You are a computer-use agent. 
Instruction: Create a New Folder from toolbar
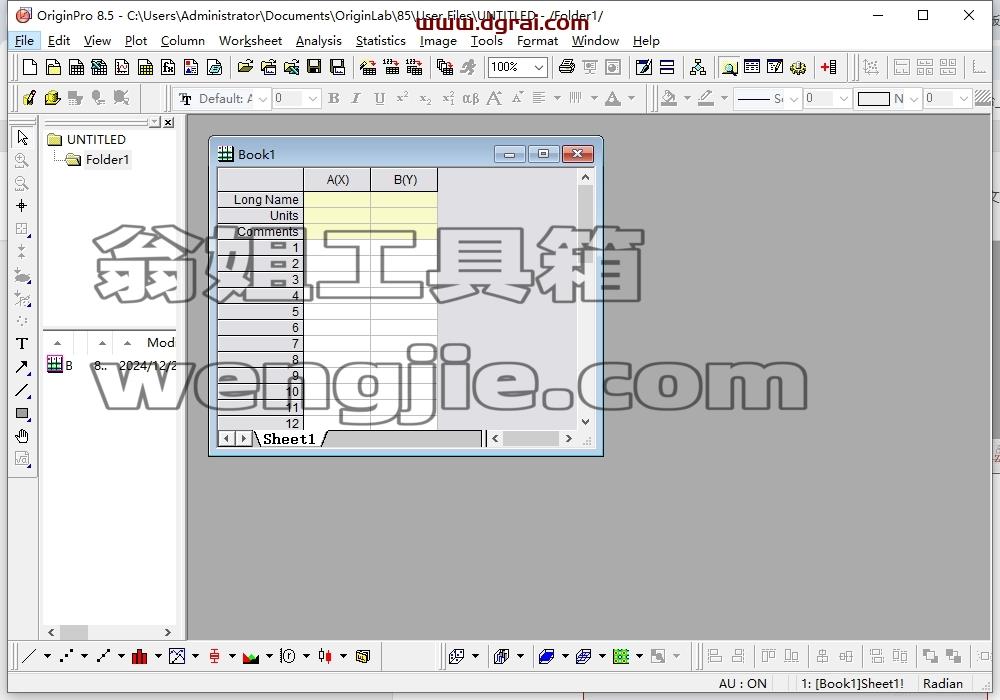[x=53, y=67]
